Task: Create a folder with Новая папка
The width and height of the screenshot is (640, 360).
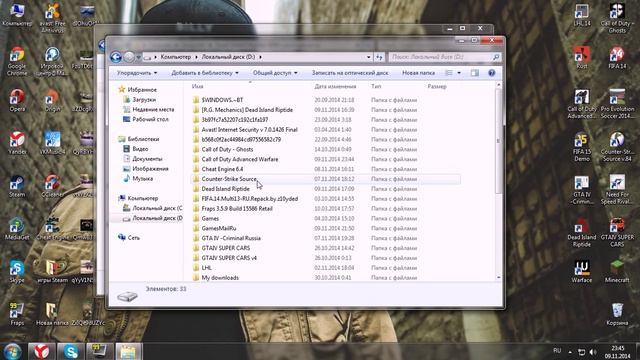Action: pos(418,73)
